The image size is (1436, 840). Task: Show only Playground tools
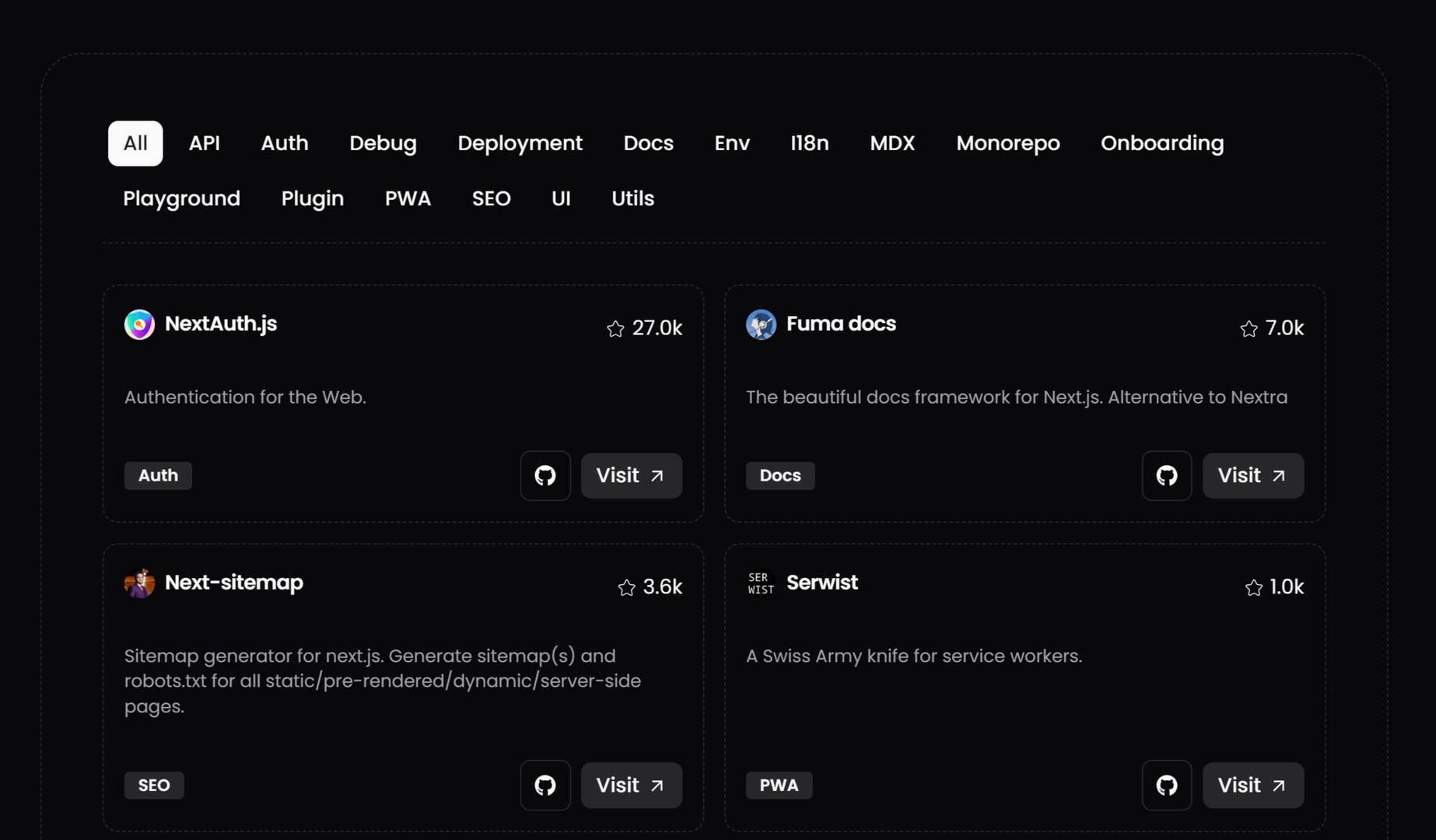coord(181,198)
